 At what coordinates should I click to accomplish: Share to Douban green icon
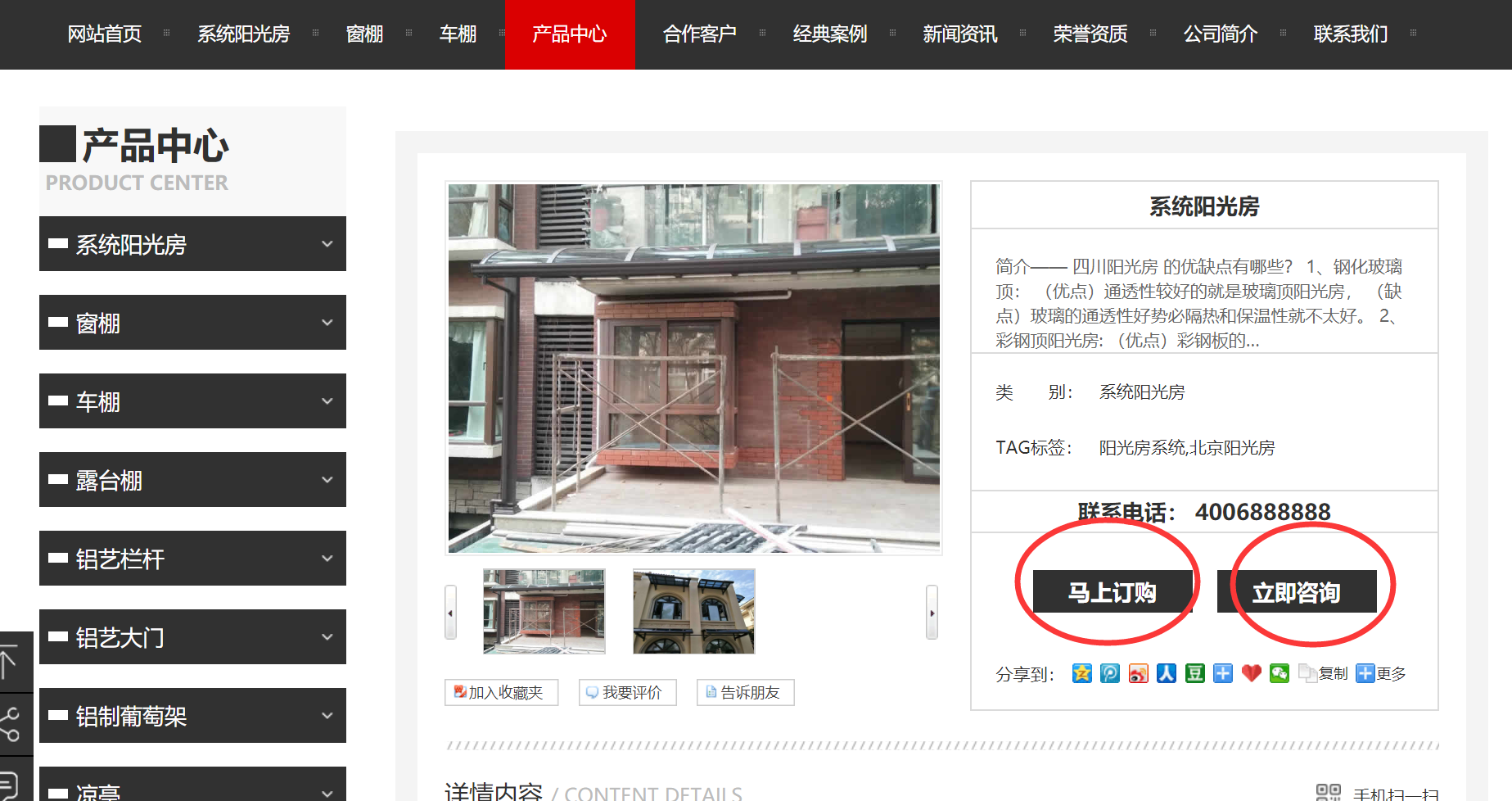point(1195,673)
